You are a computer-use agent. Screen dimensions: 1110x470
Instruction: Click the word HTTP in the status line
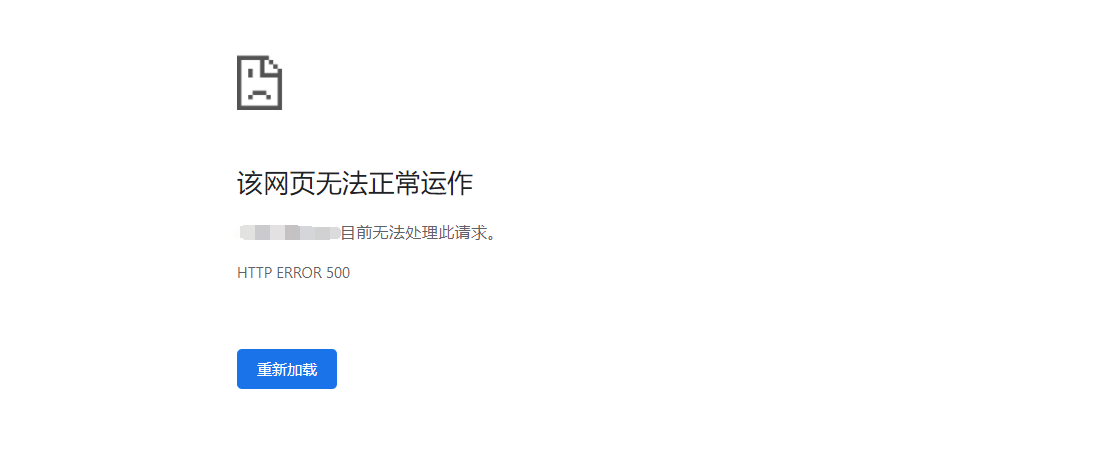tap(254, 273)
